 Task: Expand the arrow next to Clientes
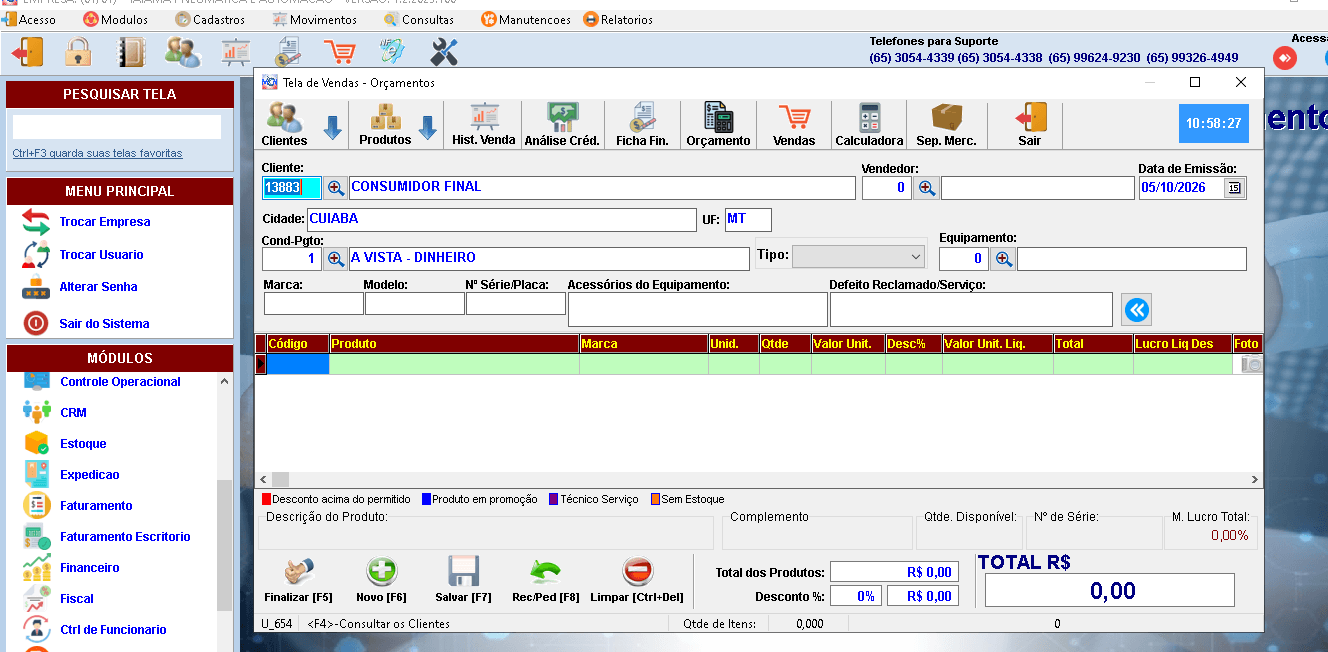pos(332,127)
